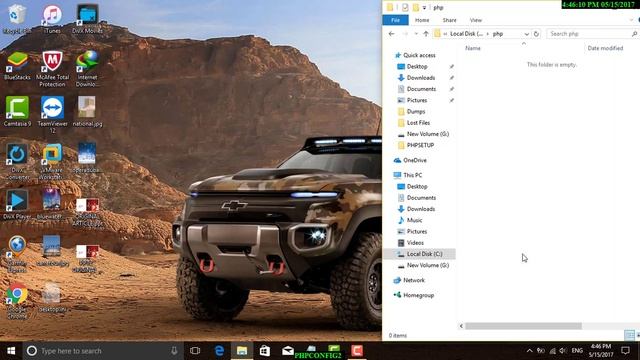This screenshot has width=640, height=360.
Task: Open the DivX Movies desktop shortcut
Action: [x=87, y=18]
